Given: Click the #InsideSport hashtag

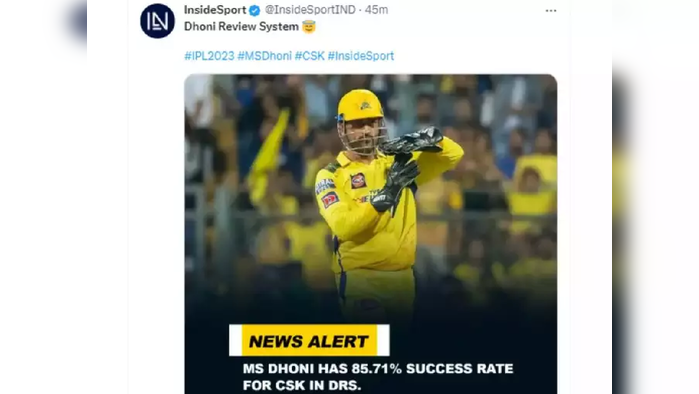Looking at the screenshot, I should pyautogui.click(x=361, y=56).
